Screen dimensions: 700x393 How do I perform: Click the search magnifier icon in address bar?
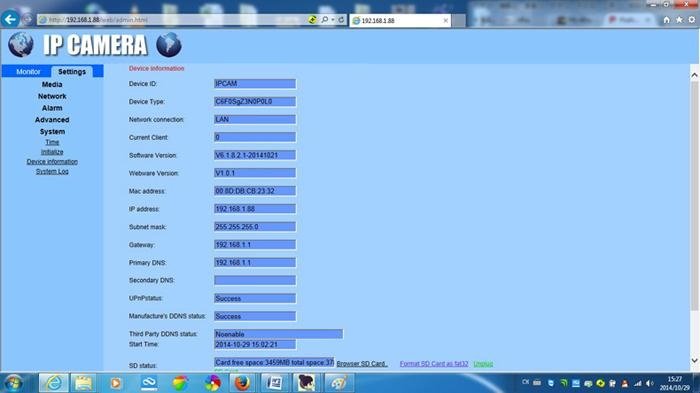click(325, 20)
